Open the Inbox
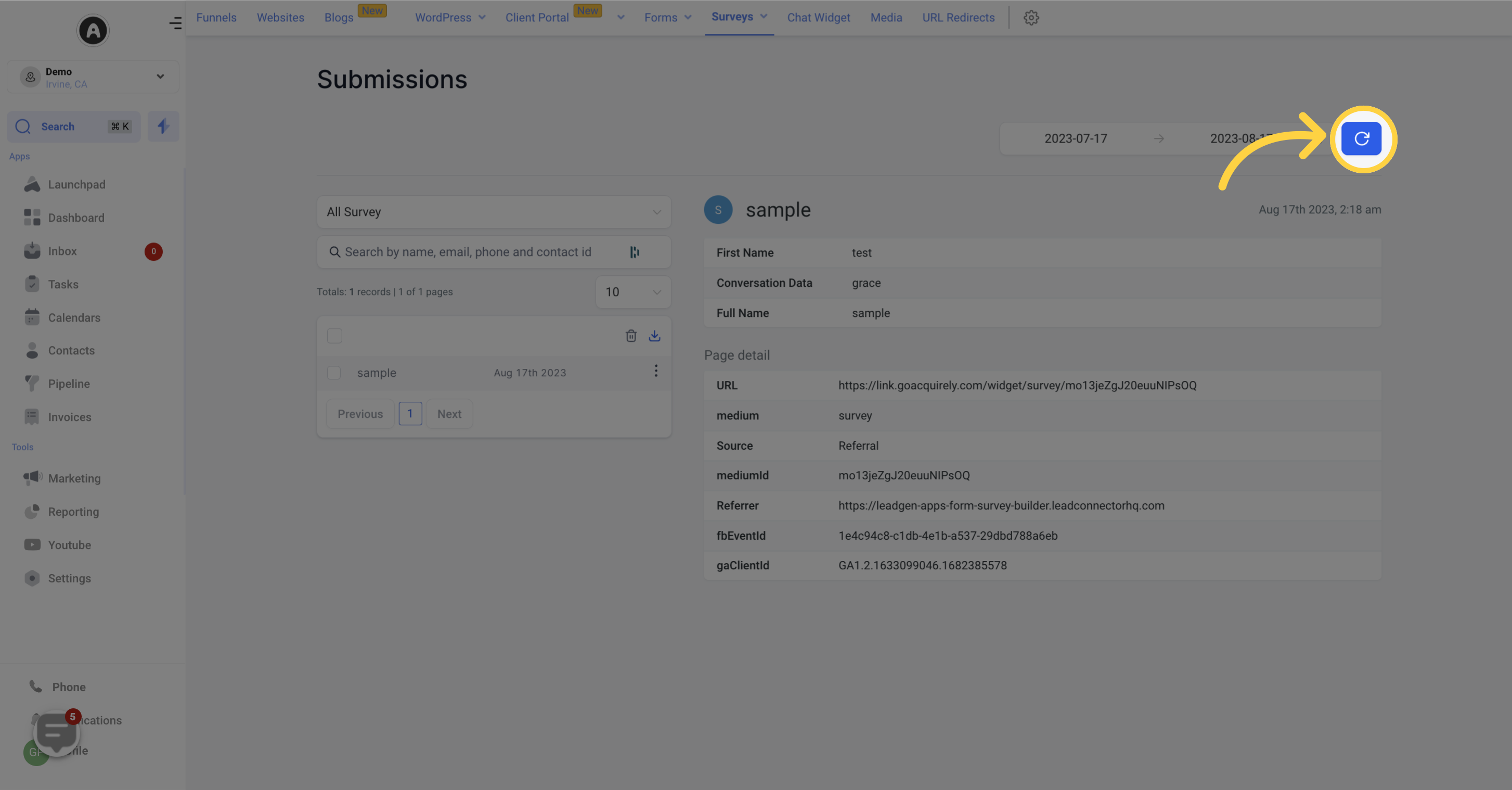Screen dimensions: 1512x790 62,251
